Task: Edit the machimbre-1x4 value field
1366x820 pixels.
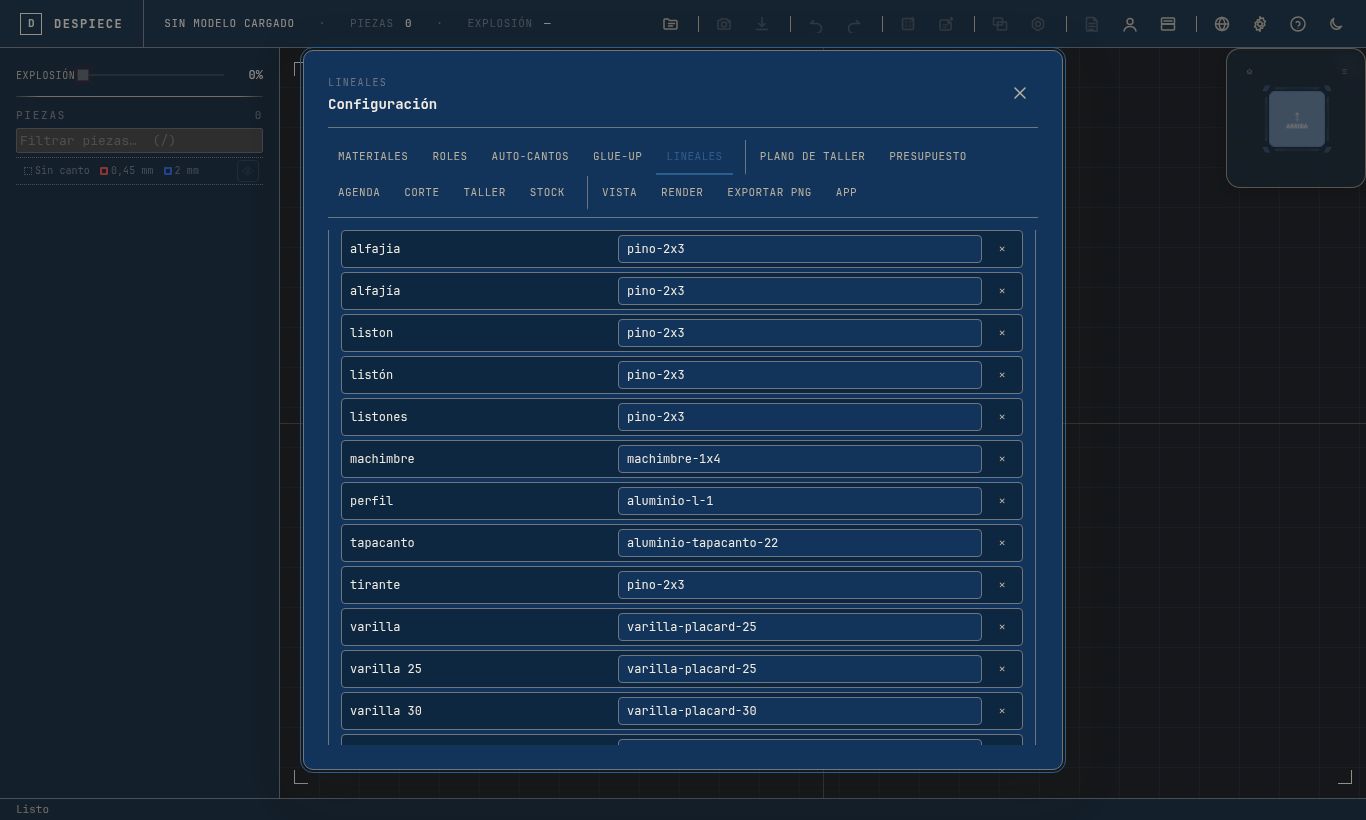Action: [x=800, y=459]
